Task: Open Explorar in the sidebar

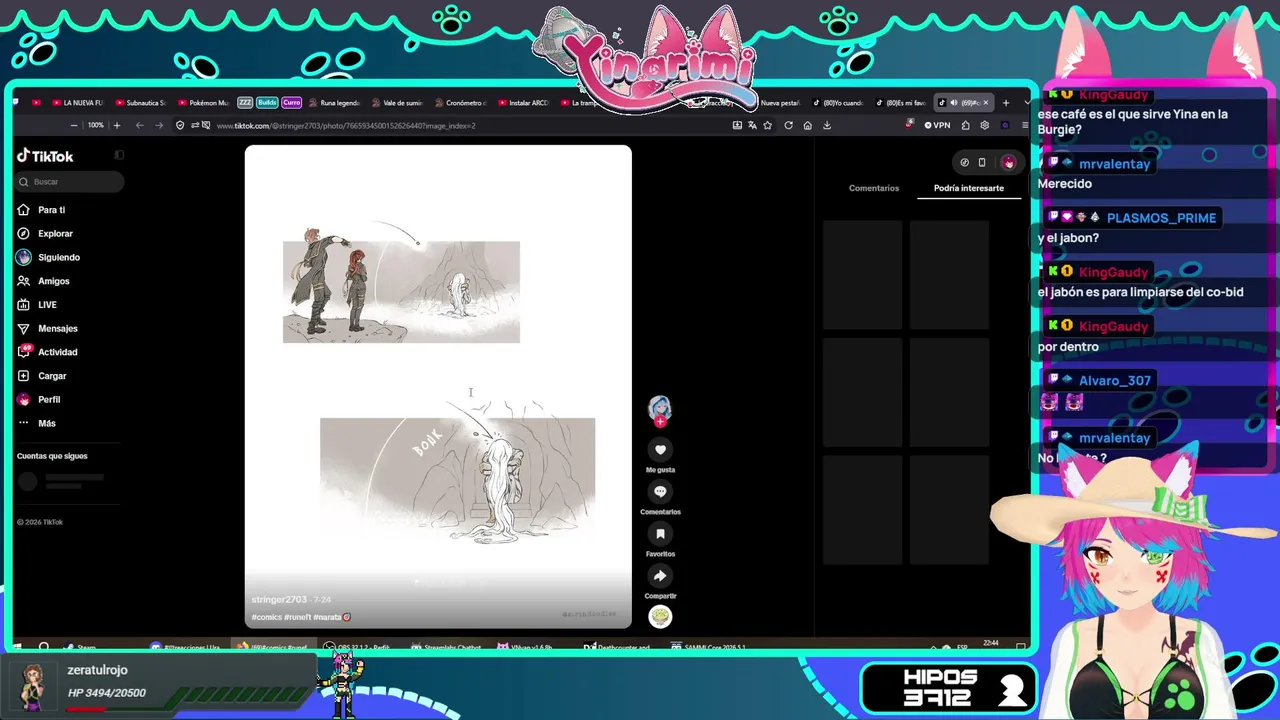Action: click(45, 234)
